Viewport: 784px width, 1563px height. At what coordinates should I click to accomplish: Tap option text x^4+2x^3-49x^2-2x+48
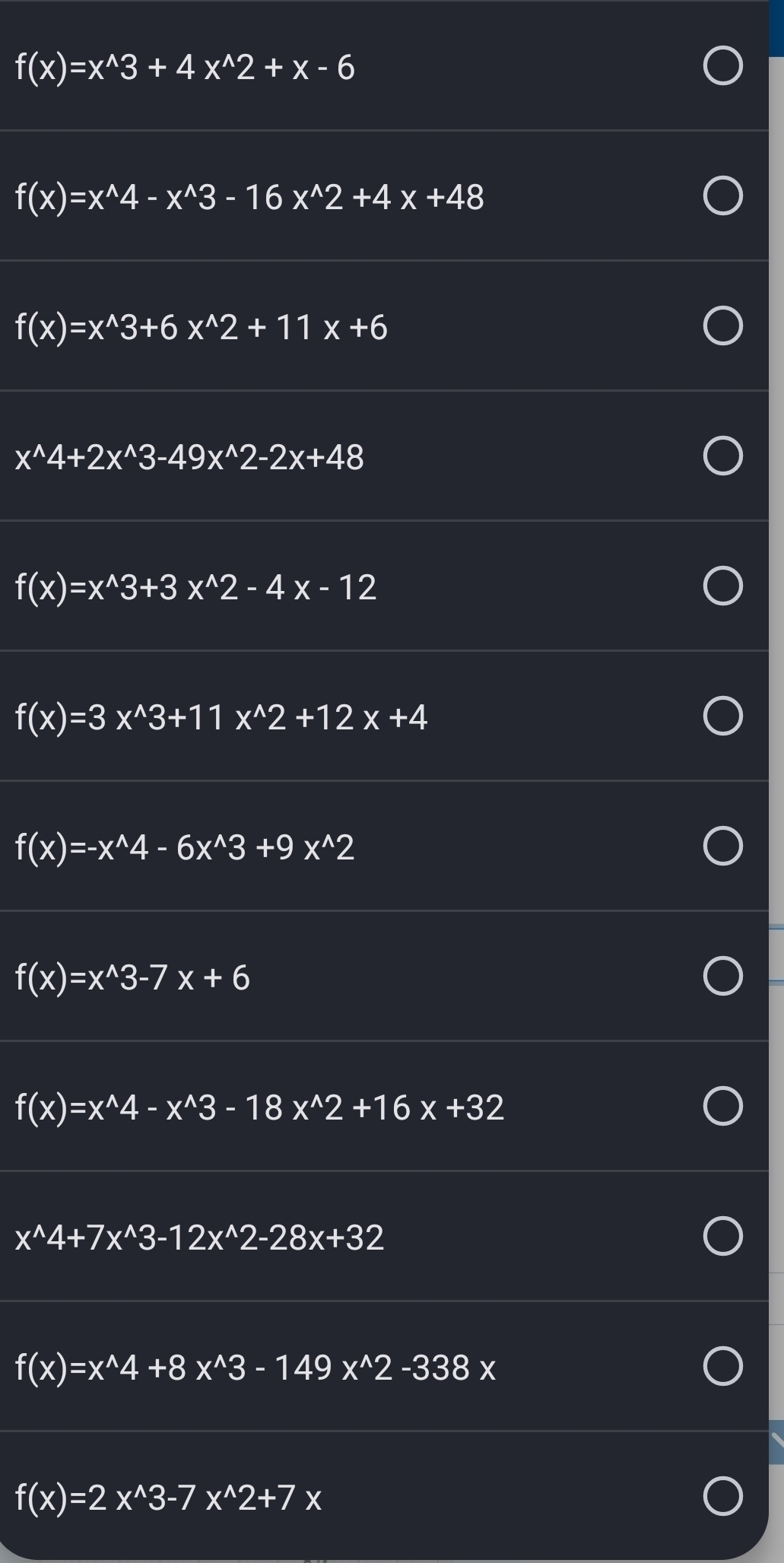click(x=189, y=458)
